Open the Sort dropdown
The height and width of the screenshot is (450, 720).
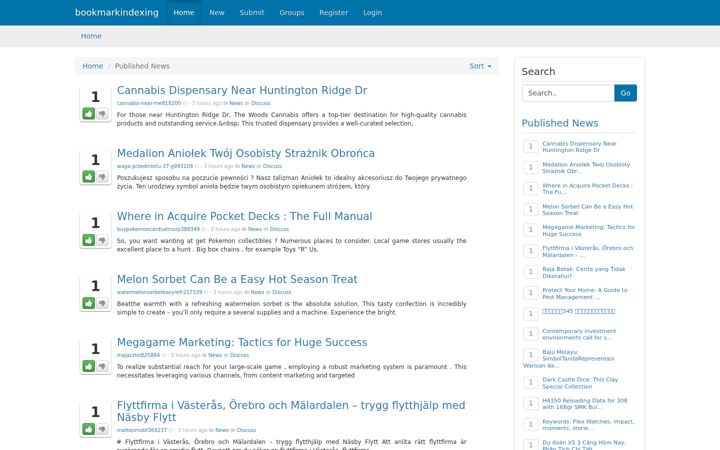pos(480,66)
